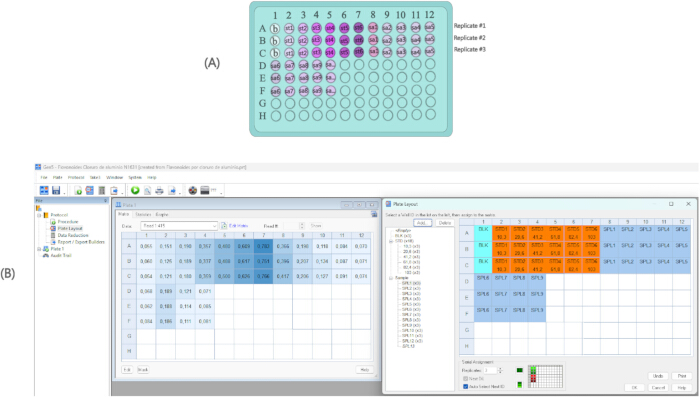Click the Edit button below the matrix
The width and height of the screenshot is (700, 397).
pos(127,370)
